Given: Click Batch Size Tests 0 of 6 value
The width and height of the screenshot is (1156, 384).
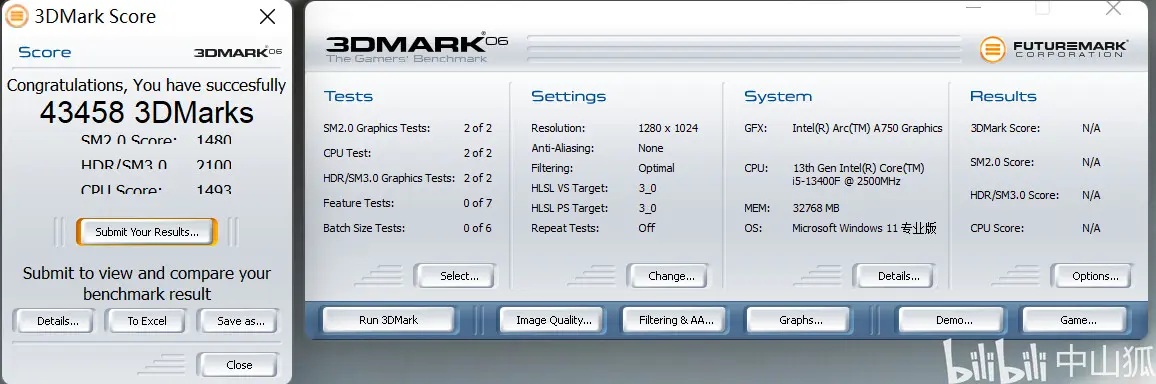Looking at the screenshot, I should (x=477, y=228).
